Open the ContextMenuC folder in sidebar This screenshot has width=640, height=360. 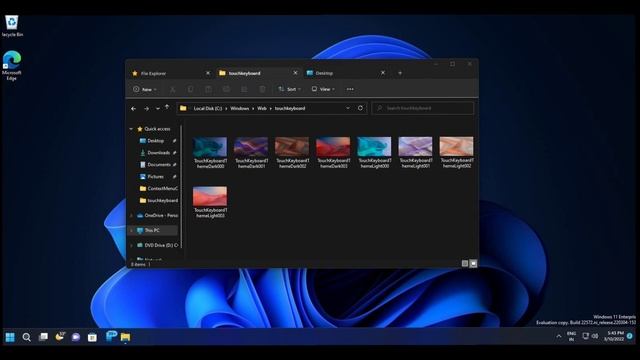coord(159,189)
